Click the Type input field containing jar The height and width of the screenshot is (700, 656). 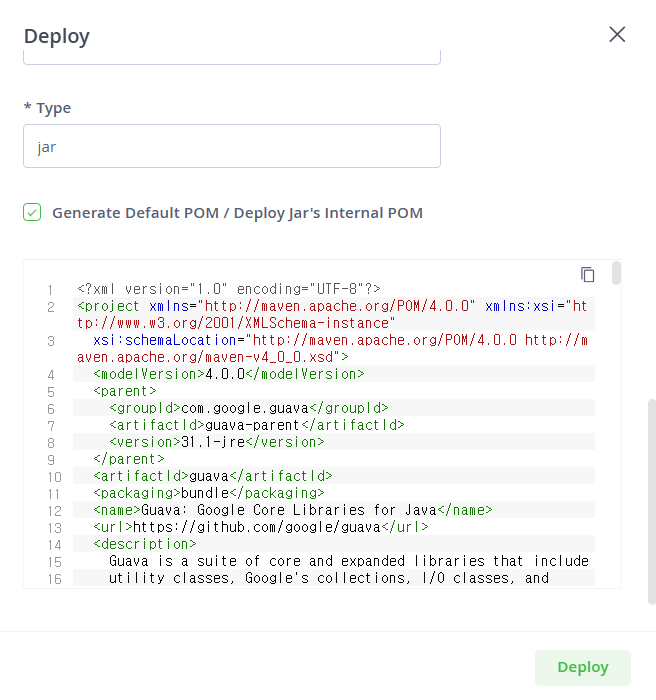(x=232, y=146)
